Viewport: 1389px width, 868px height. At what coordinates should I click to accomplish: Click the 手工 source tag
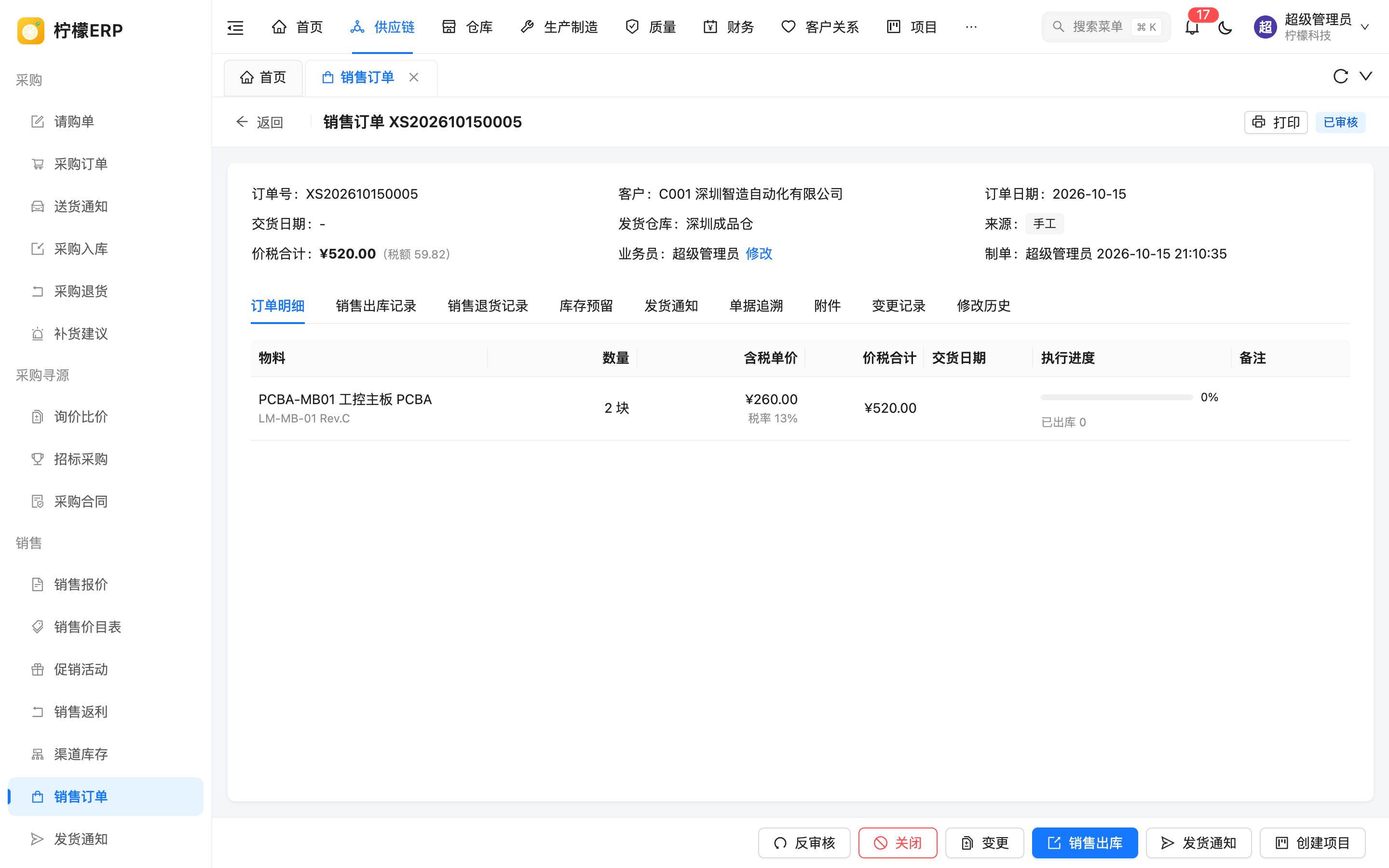point(1044,224)
